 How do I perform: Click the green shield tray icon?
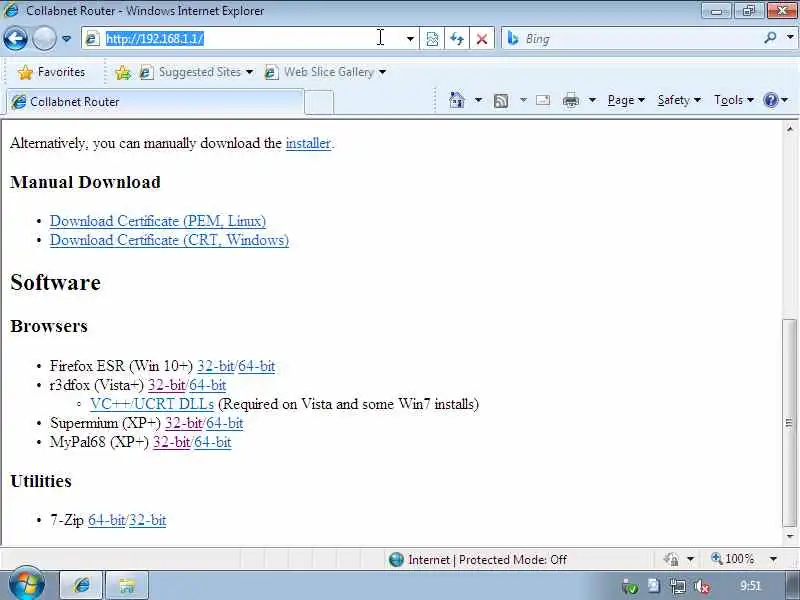[631, 588]
